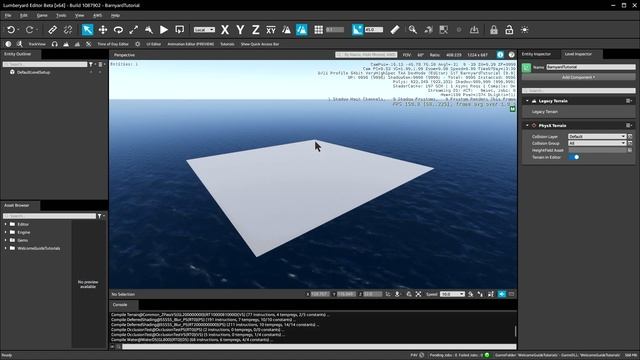The height and width of the screenshot is (360, 640).
Task: Switch to the Entity Inspector tab
Action: 536,54
